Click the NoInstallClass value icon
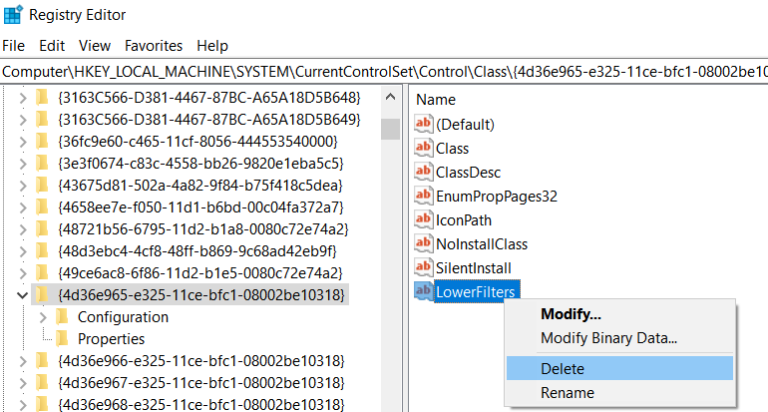This screenshot has height=412, width=768. click(x=424, y=244)
